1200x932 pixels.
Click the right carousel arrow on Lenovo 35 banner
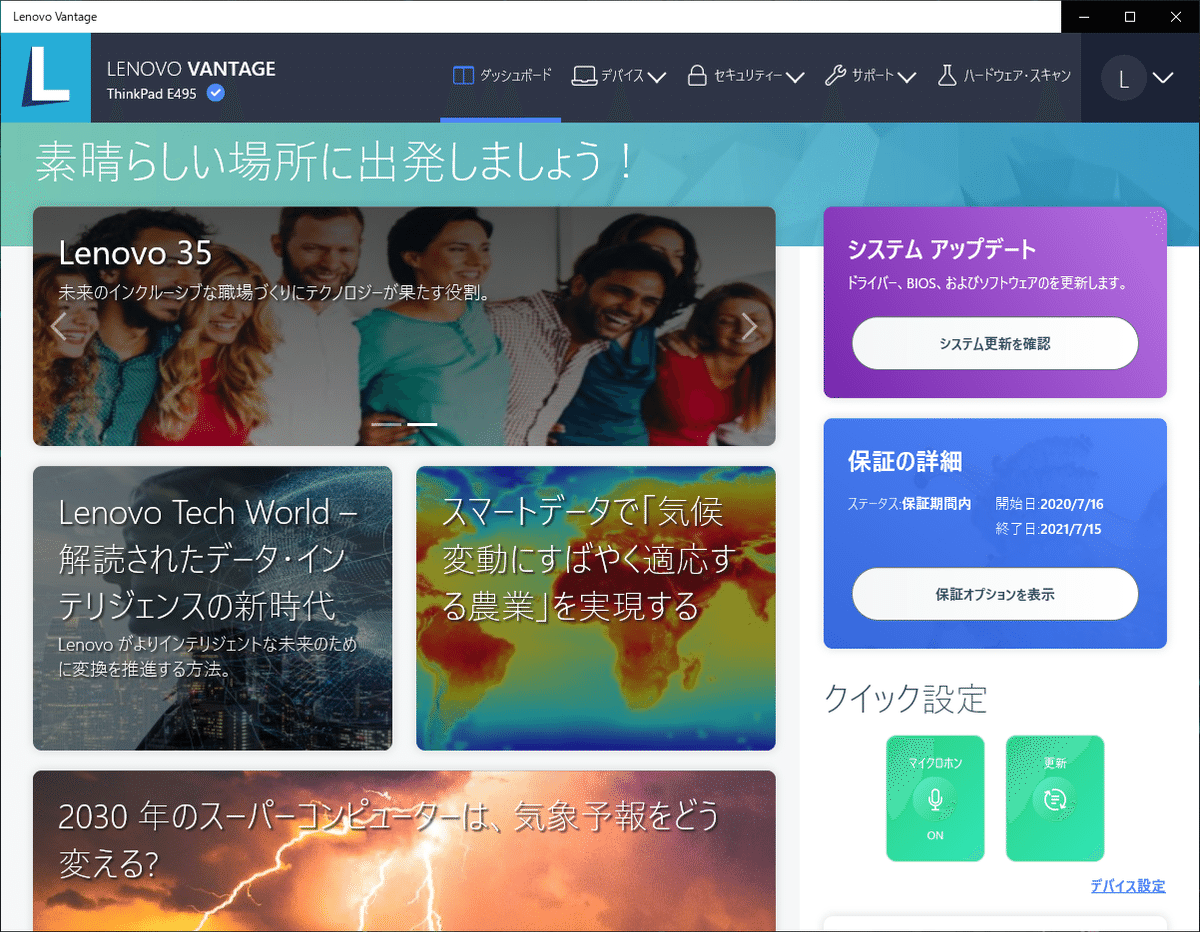(749, 325)
